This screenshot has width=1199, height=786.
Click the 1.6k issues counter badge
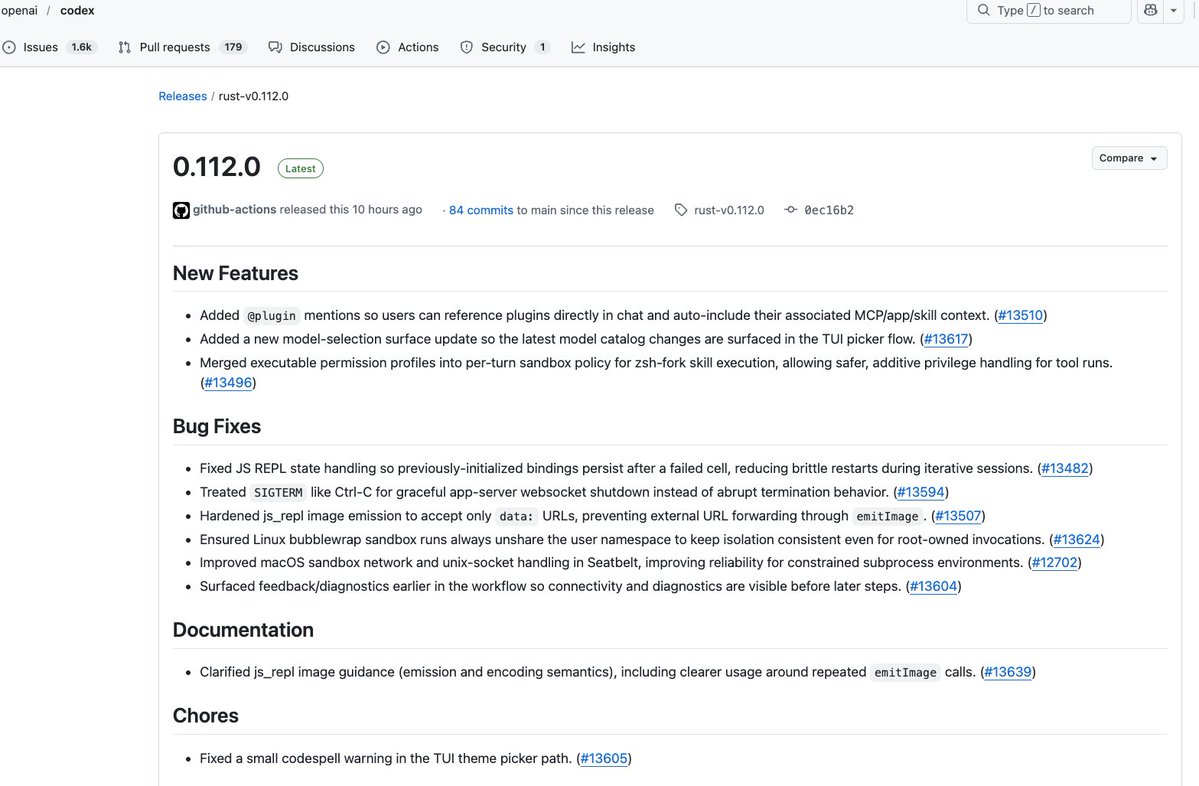(81, 47)
